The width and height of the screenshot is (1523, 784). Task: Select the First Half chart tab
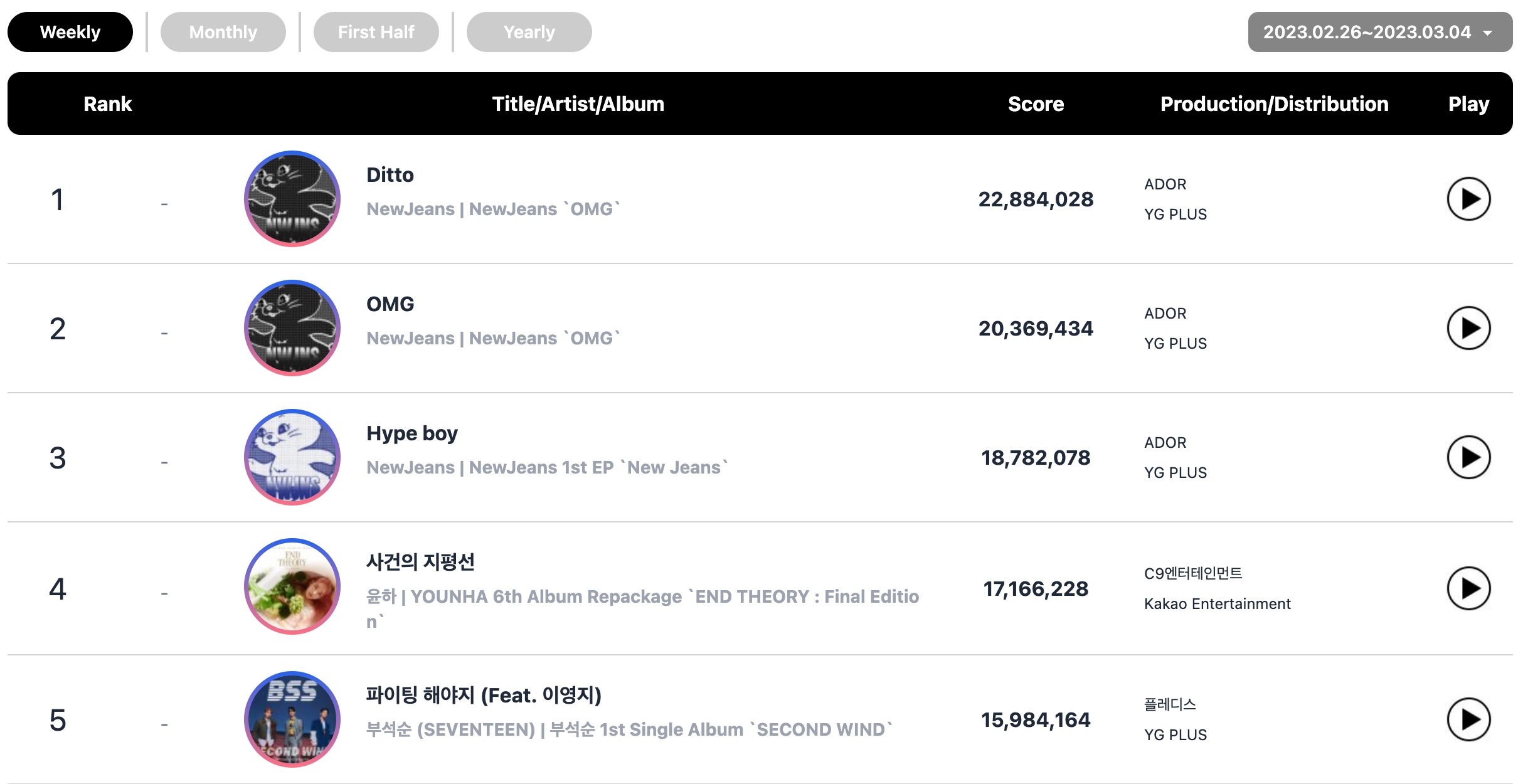pos(376,32)
